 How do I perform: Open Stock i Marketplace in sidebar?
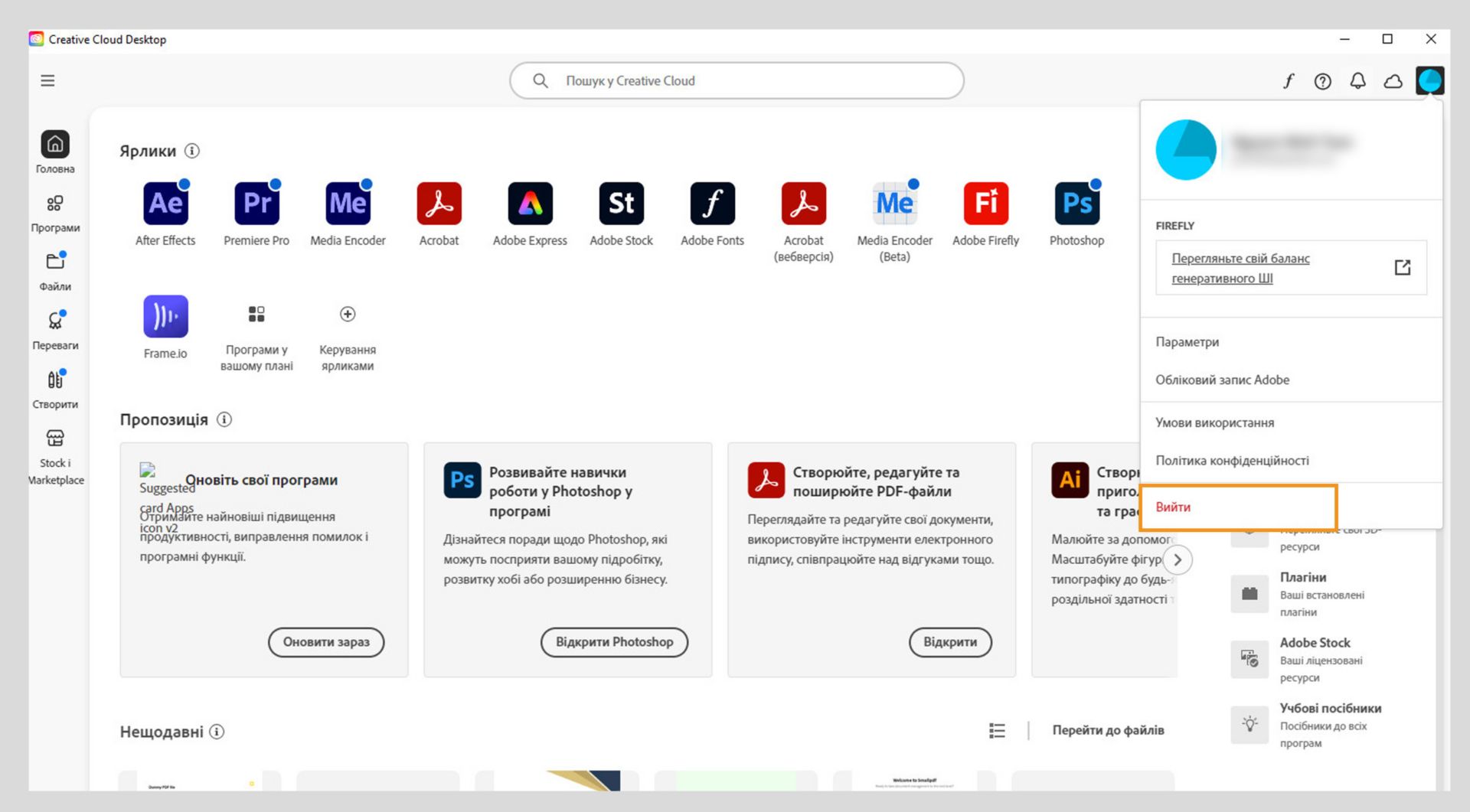[55, 456]
